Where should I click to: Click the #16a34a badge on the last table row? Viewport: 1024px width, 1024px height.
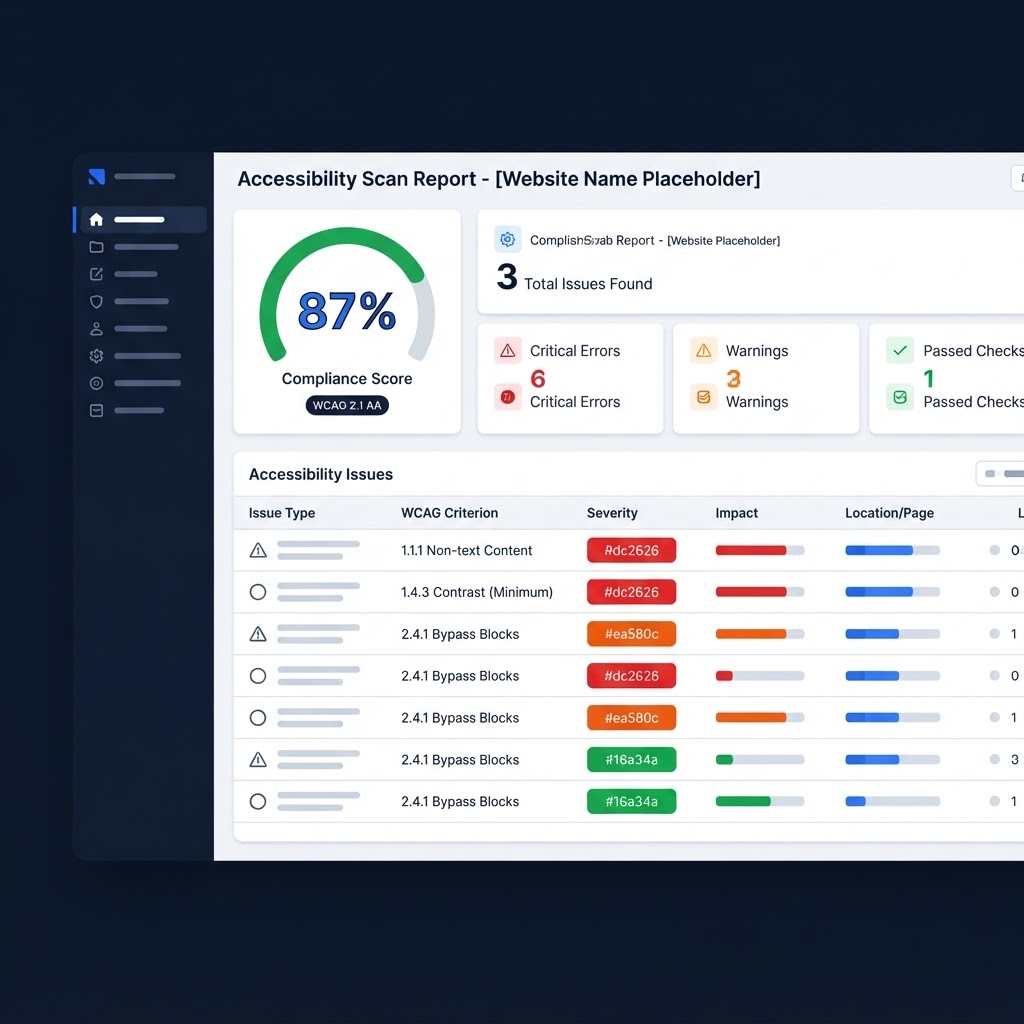(631, 801)
